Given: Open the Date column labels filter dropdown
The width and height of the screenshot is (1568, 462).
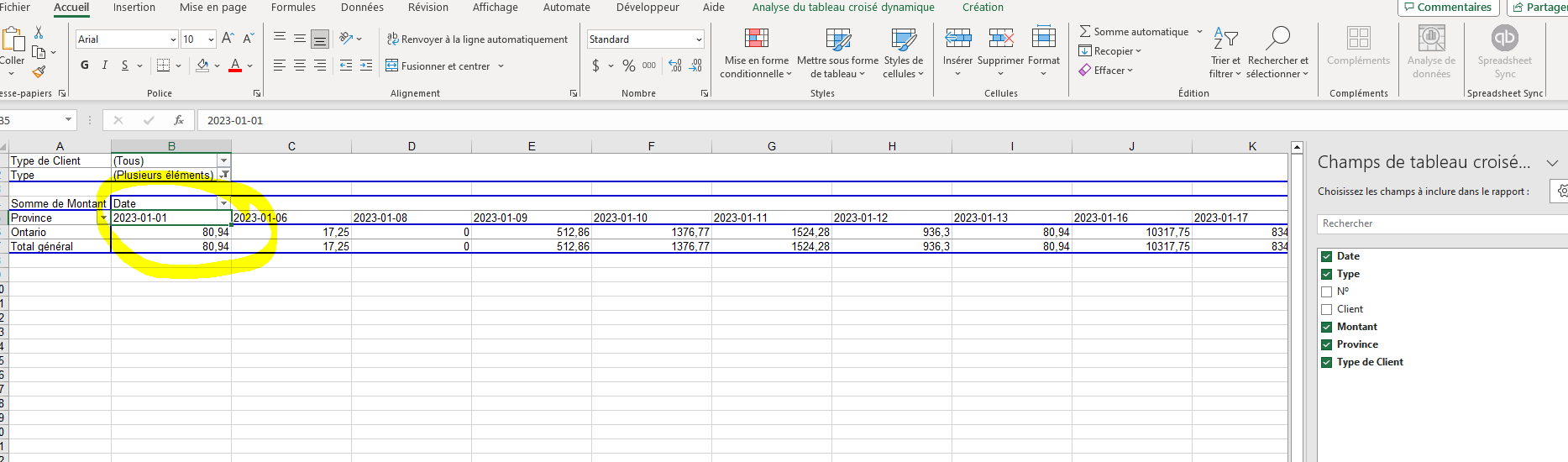Looking at the screenshot, I should (223, 203).
